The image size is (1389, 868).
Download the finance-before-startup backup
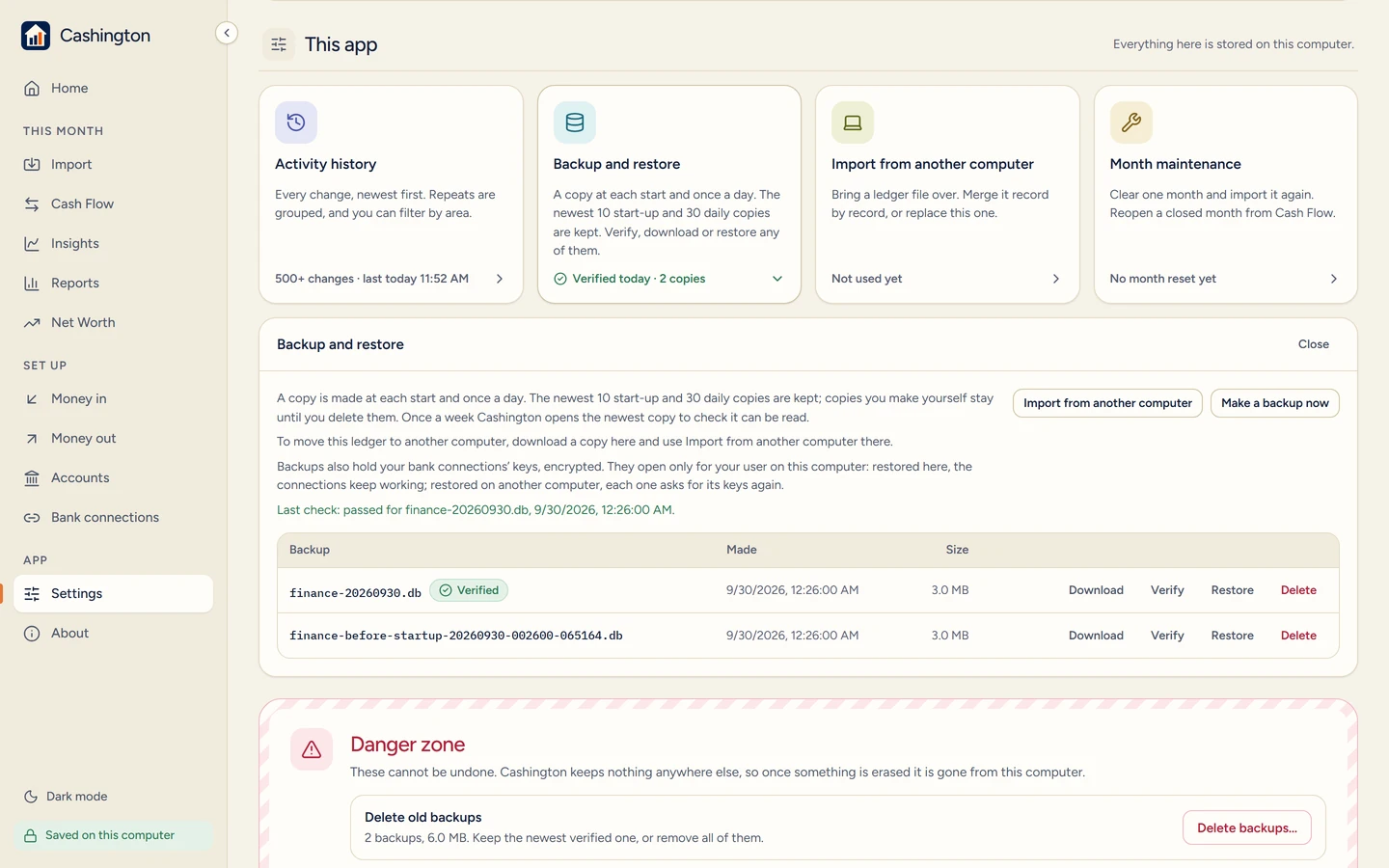tap(1096, 636)
